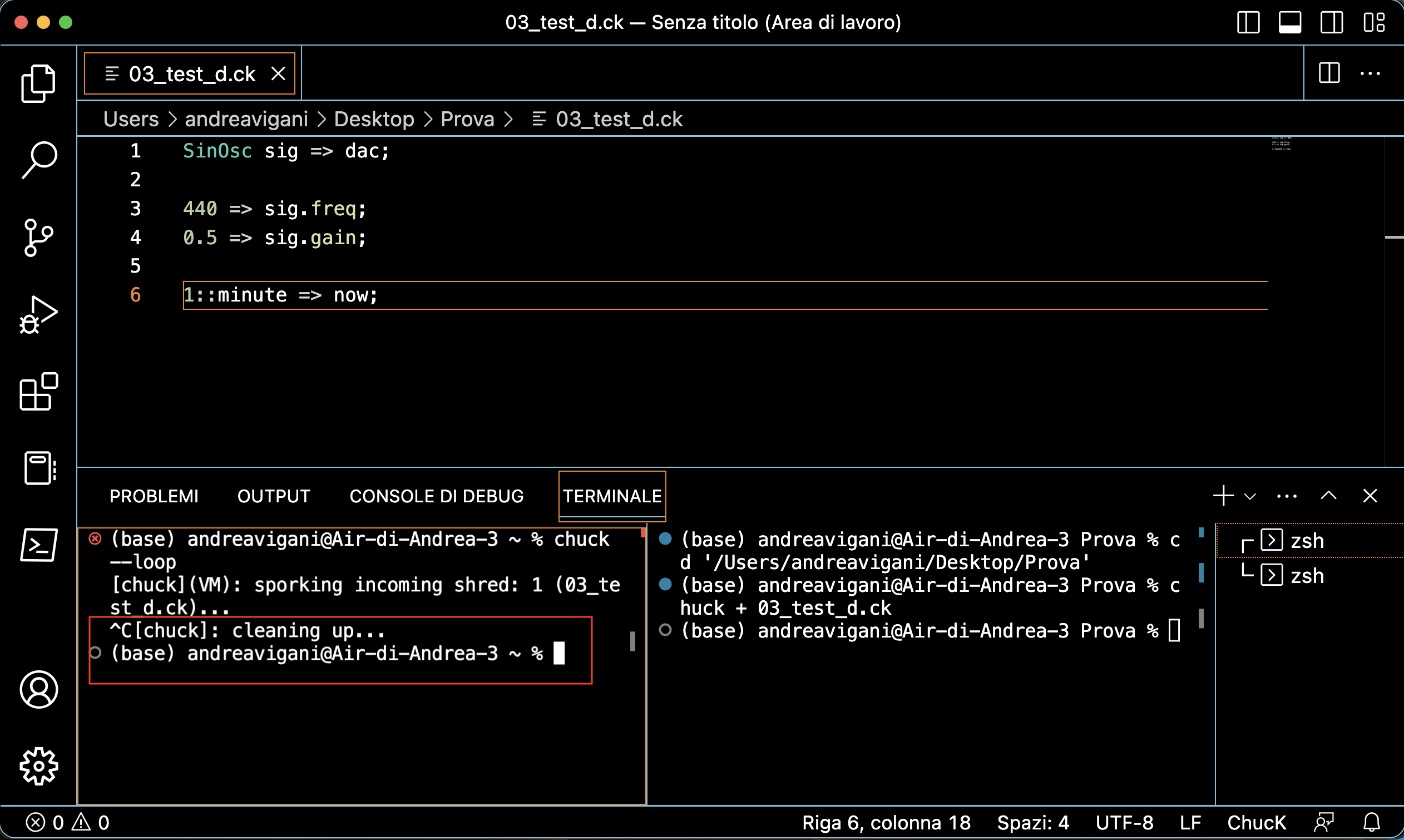
Task: Click the Prova breadcrumb
Action: [x=467, y=119]
